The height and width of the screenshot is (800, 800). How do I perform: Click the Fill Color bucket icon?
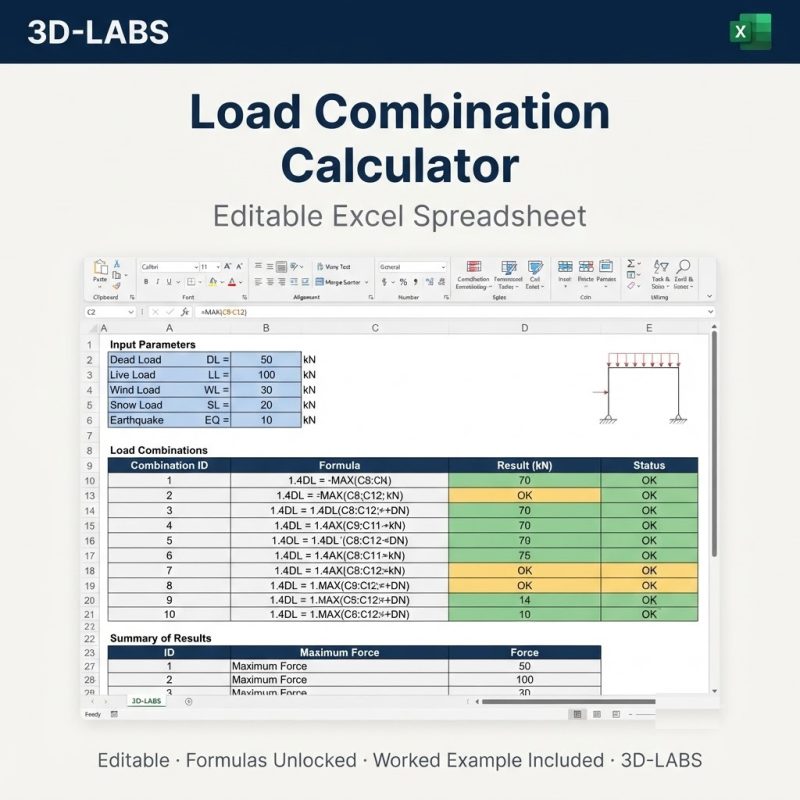213,282
